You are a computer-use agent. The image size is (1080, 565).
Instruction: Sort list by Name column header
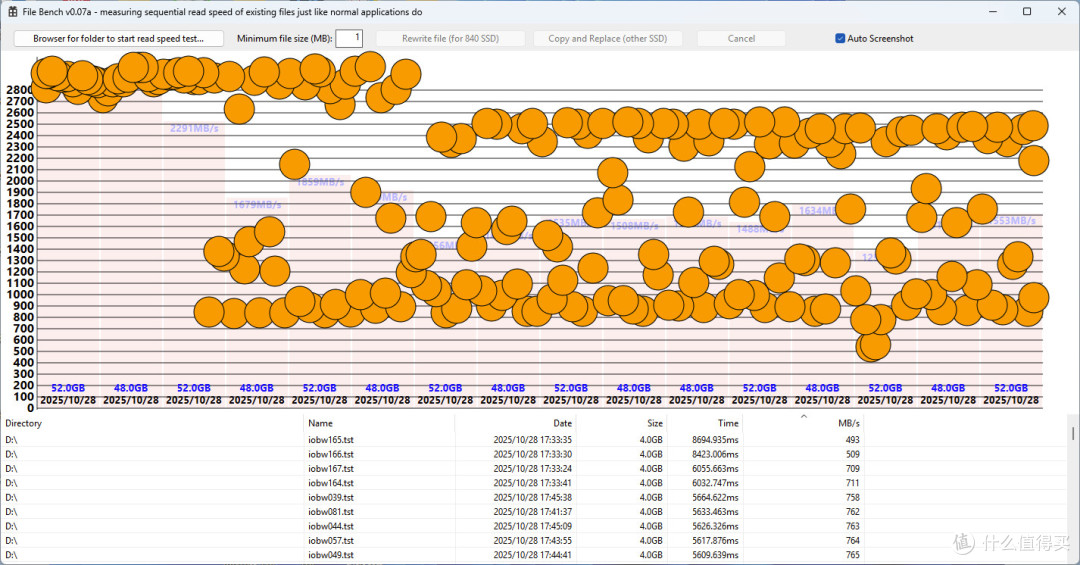pyautogui.click(x=320, y=423)
